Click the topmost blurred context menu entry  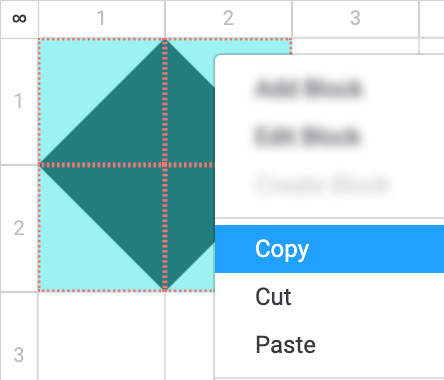(x=308, y=89)
